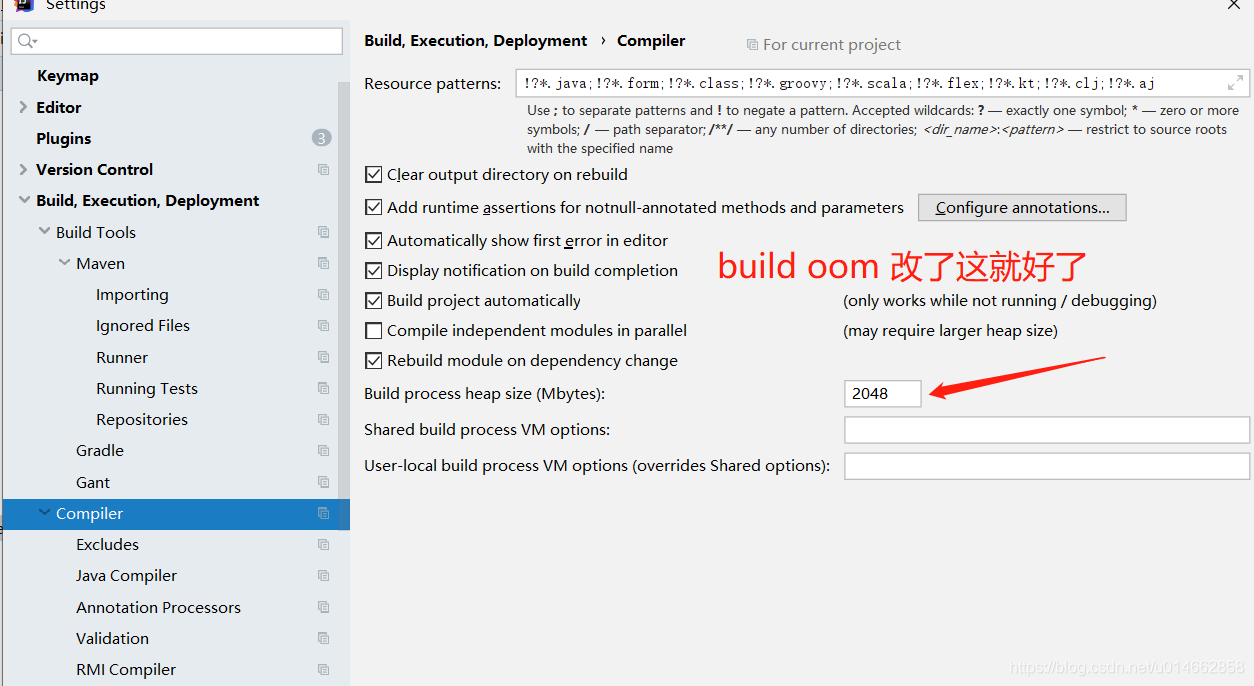Click the icon next to For current project

coord(752,45)
